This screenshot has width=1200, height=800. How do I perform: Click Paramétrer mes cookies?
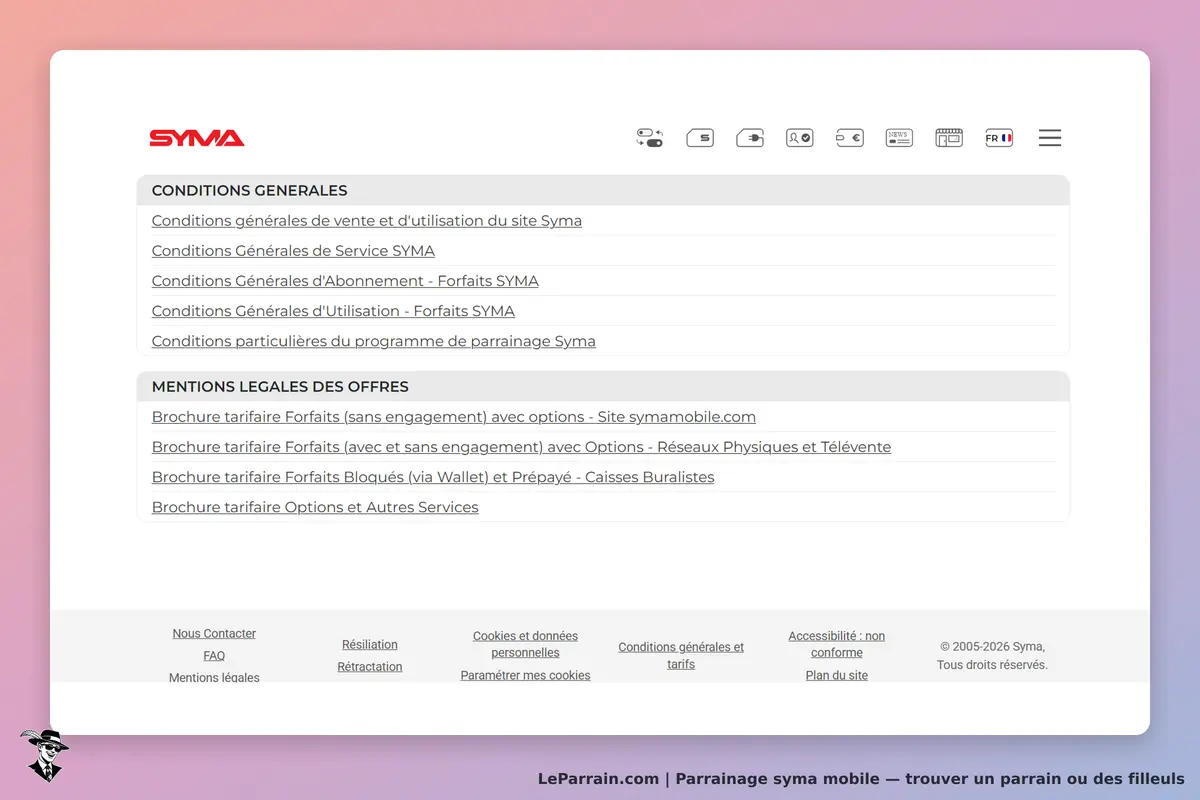525,675
